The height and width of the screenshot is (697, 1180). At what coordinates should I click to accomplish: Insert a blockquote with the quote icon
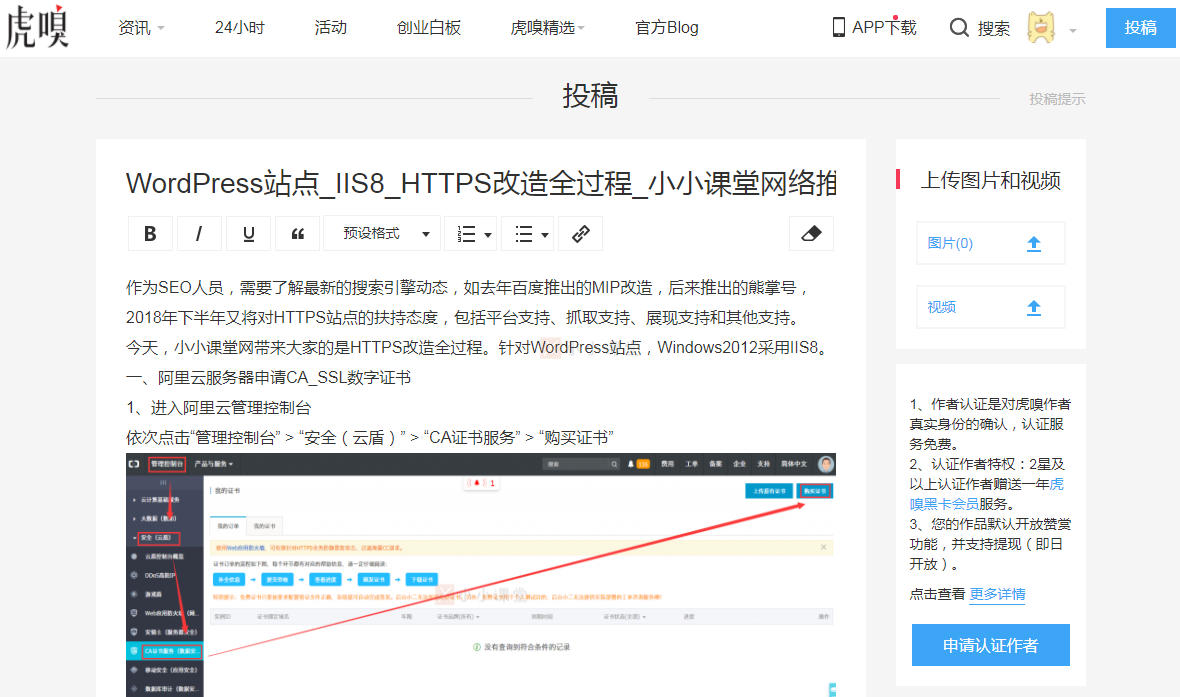click(297, 234)
